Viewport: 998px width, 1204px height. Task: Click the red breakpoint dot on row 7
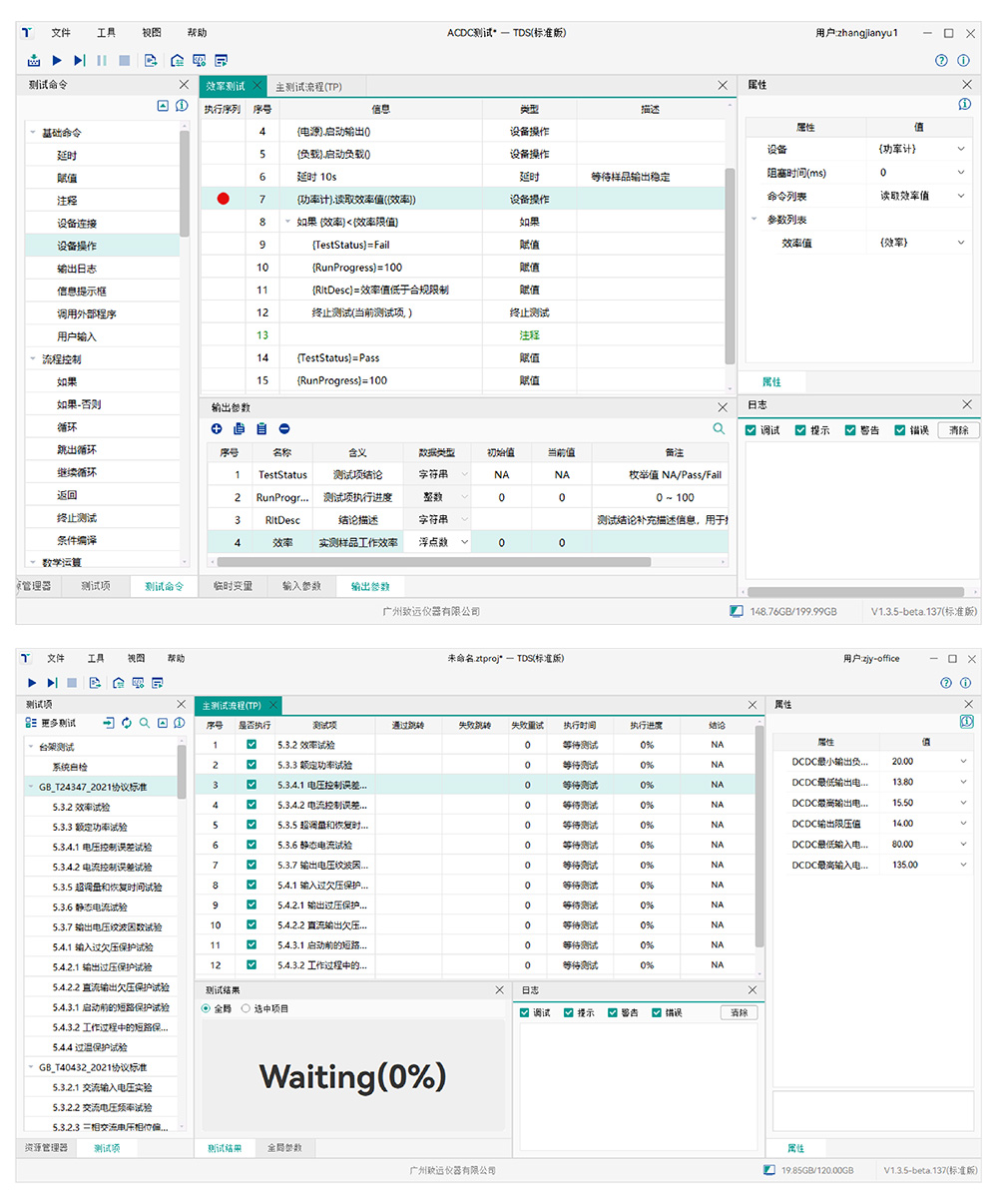[x=223, y=199]
